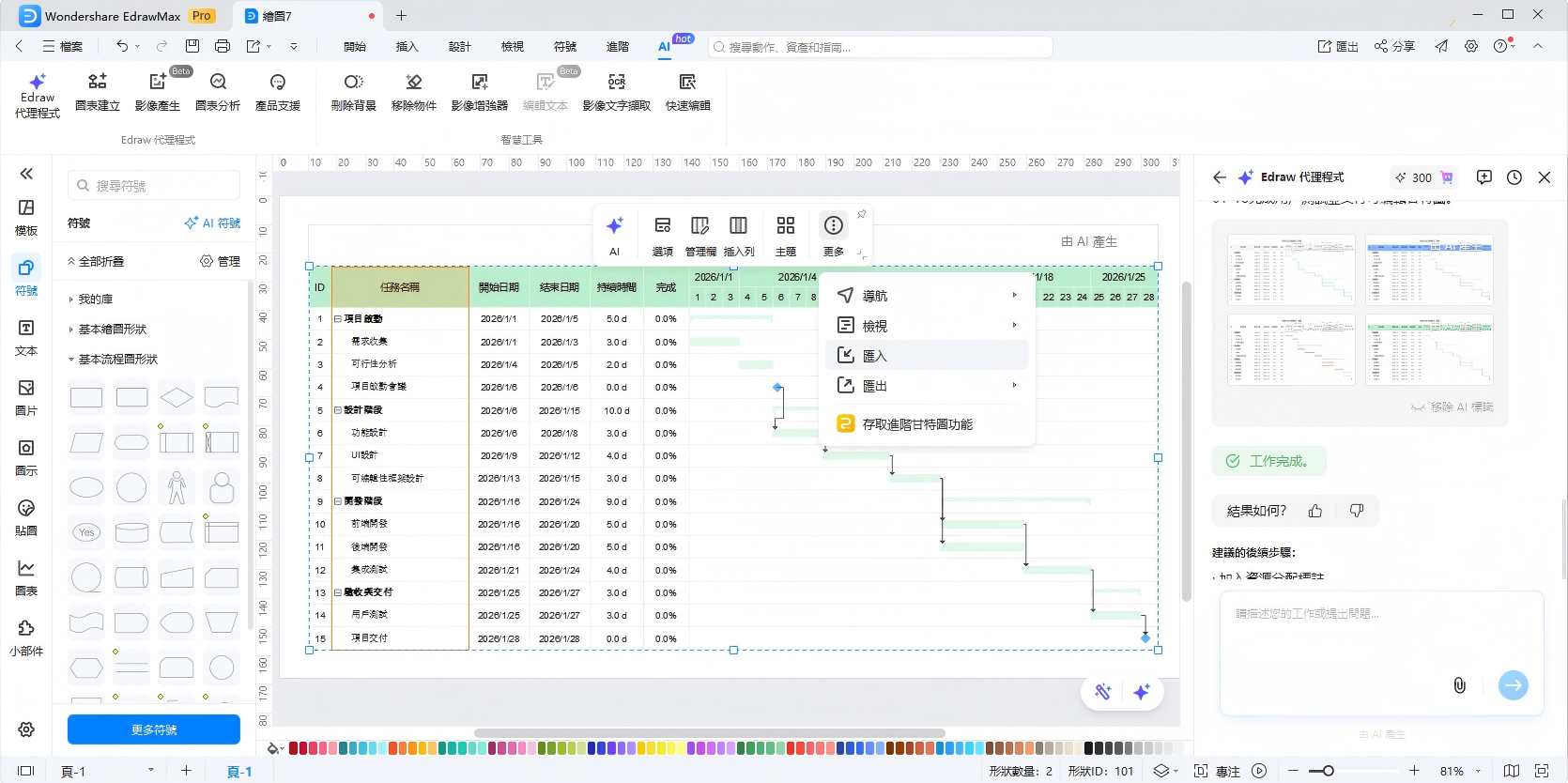Click the send arrow button in AI chat
Image resolution: width=1568 pixels, height=783 pixels.
[1514, 685]
